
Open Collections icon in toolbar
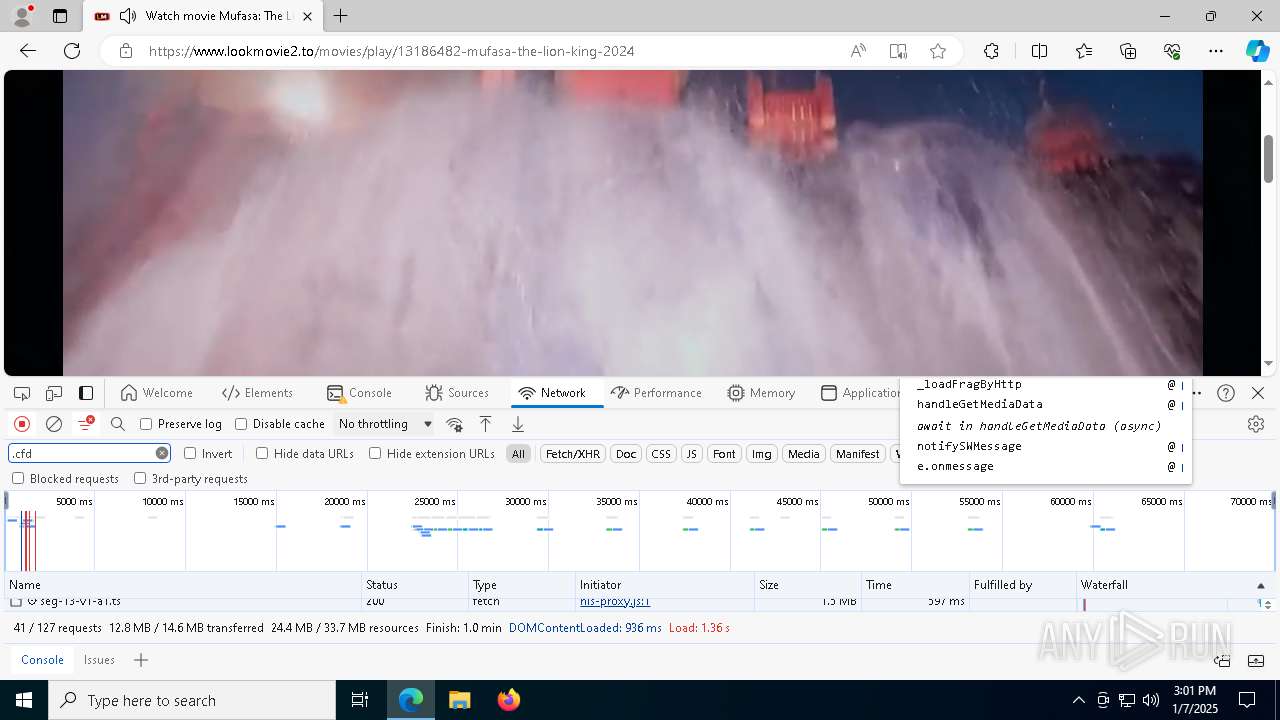click(1128, 51)
